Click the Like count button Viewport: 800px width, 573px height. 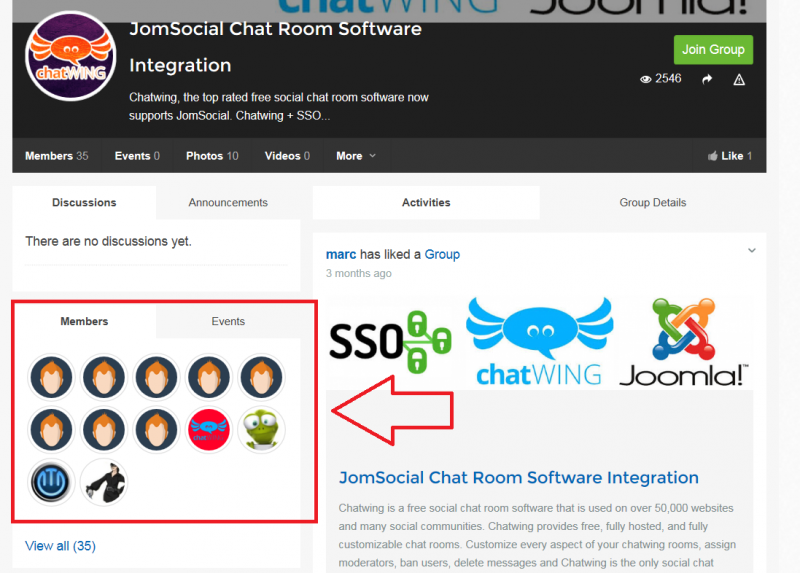tap(730, 156)
